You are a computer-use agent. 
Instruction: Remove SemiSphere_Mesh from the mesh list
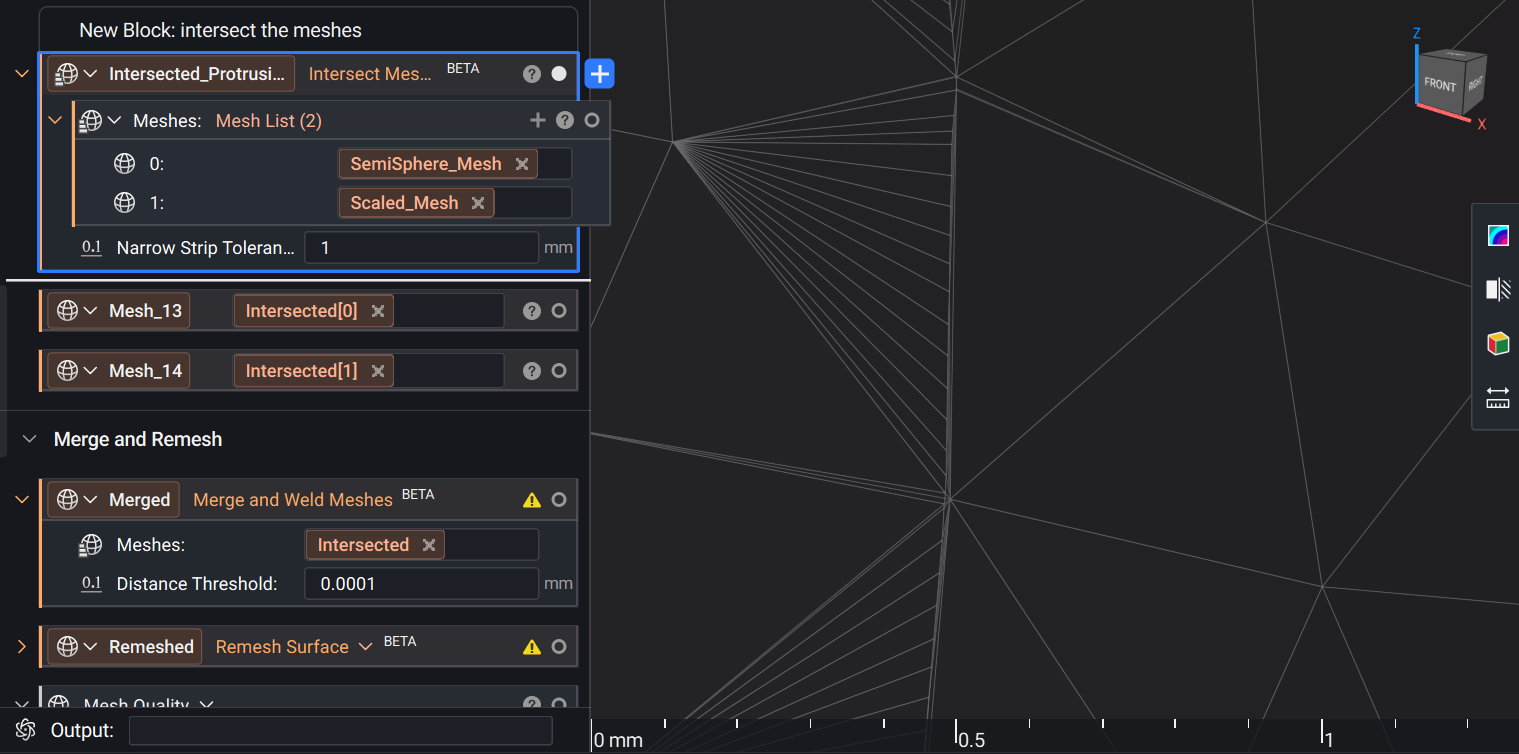522,164
